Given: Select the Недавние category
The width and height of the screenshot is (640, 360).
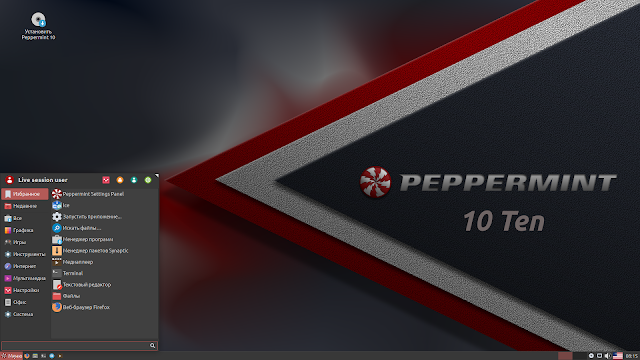Looking at the screenshot, I should click(25, 206).
